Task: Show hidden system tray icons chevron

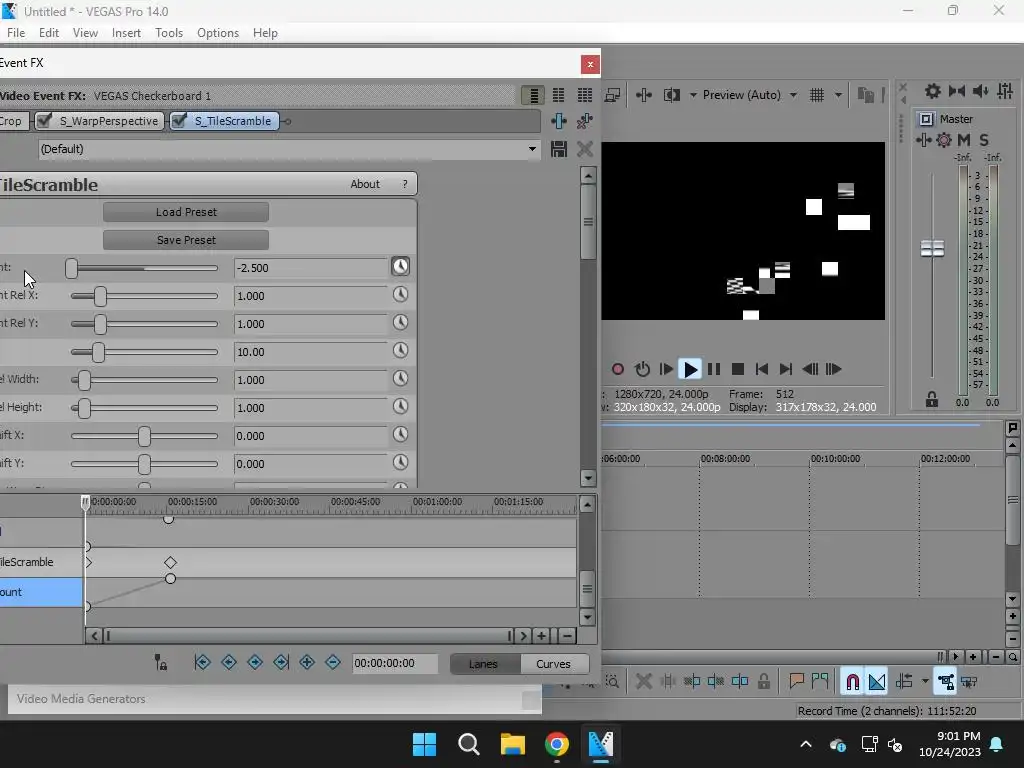Action: coord(806,744)
